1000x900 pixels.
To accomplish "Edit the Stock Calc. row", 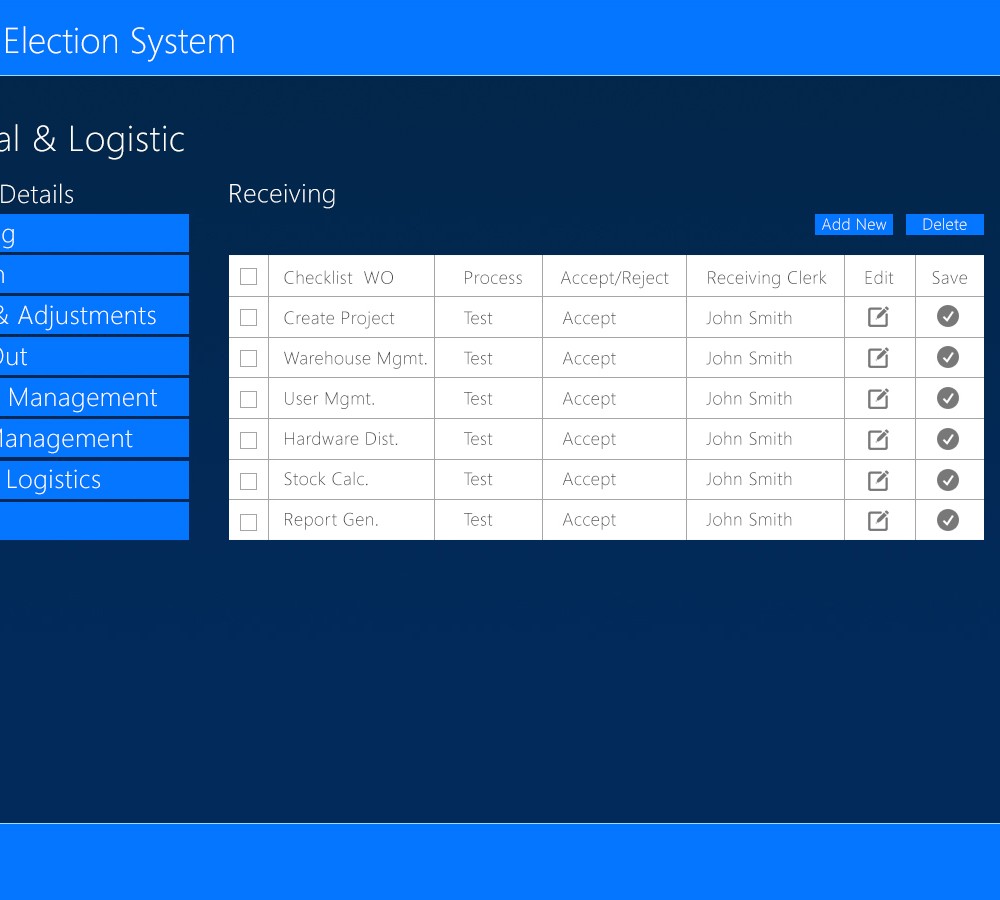I will (x=878, y=480).
